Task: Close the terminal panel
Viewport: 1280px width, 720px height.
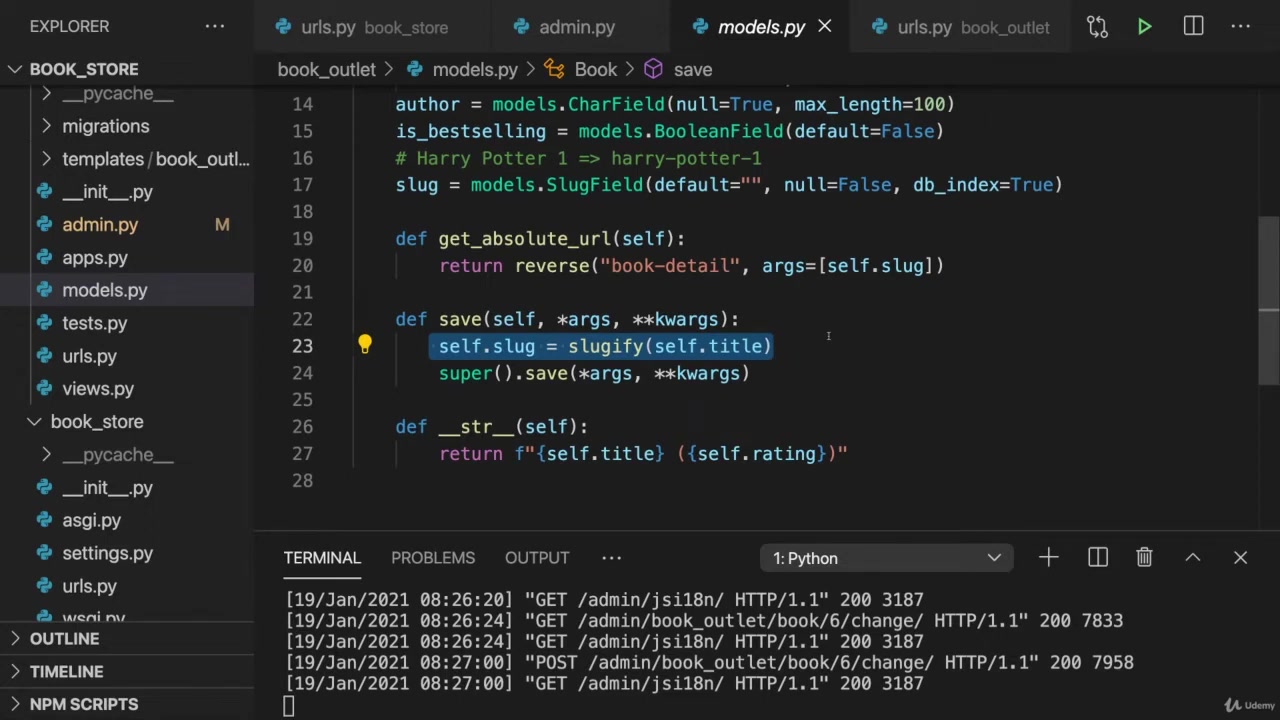Action: click(1240, 558)
